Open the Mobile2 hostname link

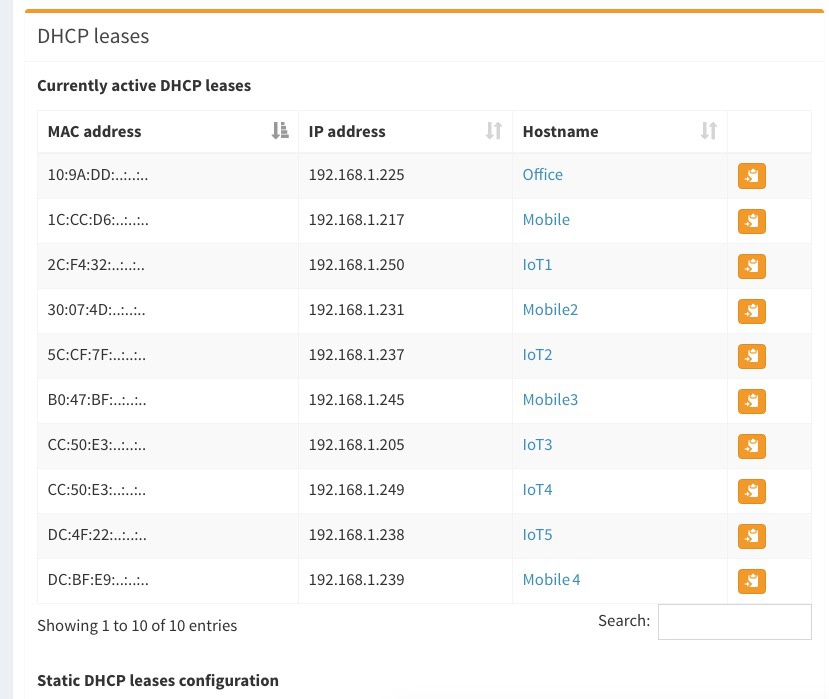click(550, 309)
